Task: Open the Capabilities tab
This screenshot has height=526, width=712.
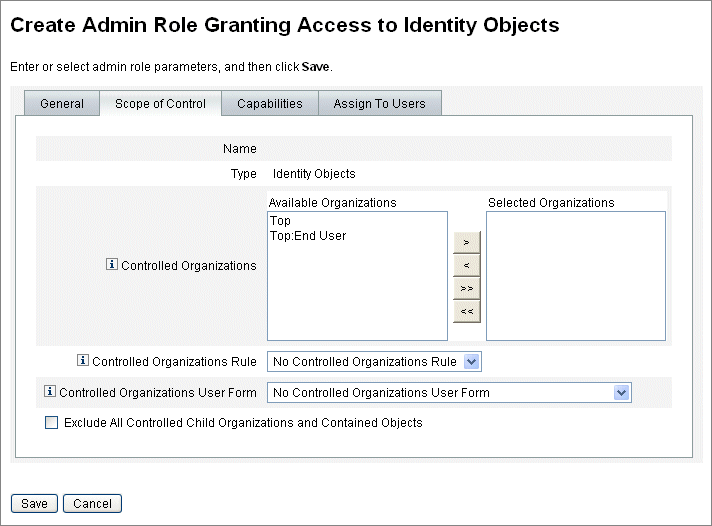Action: click(270, 104)
